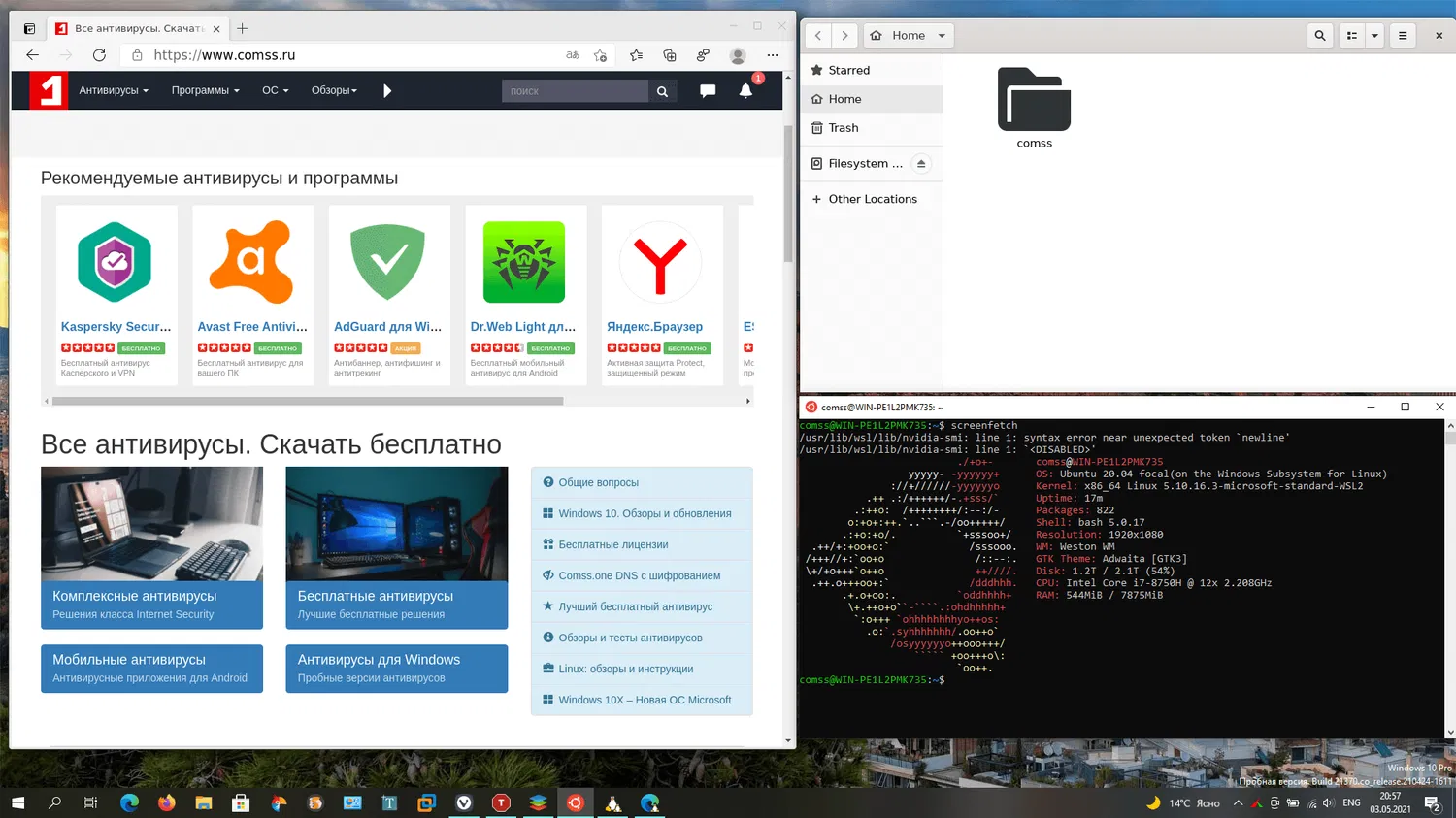Go forward in the Files window
This screenshot has height=818, width=1456.
[844, 36]
